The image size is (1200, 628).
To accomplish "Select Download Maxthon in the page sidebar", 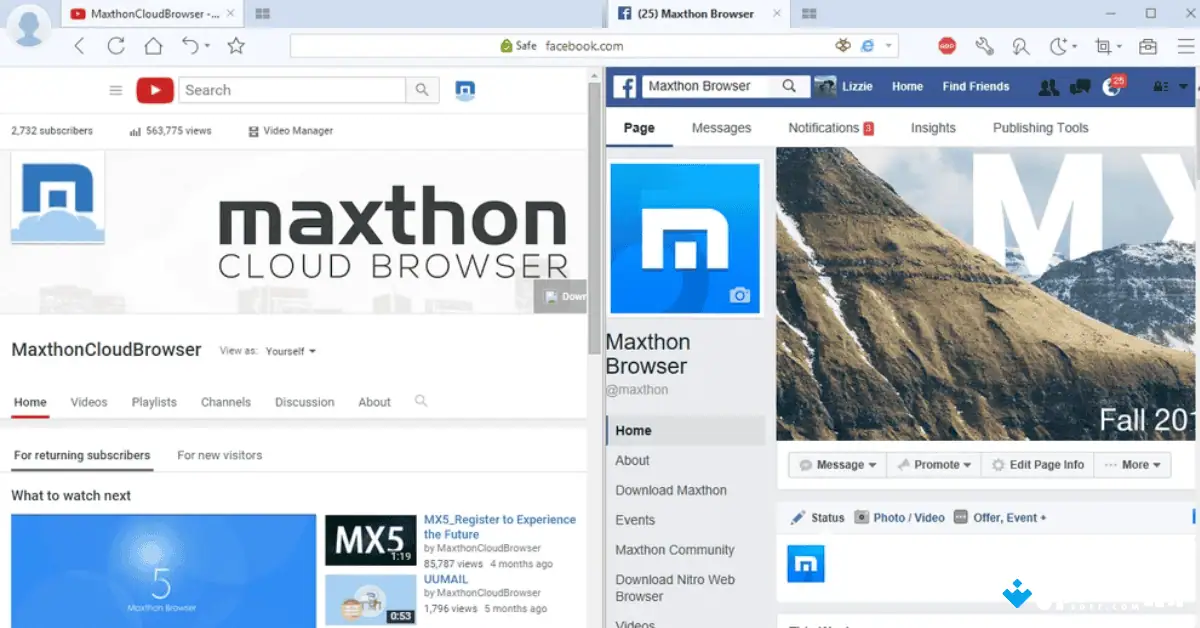I will tap(671, 490).
